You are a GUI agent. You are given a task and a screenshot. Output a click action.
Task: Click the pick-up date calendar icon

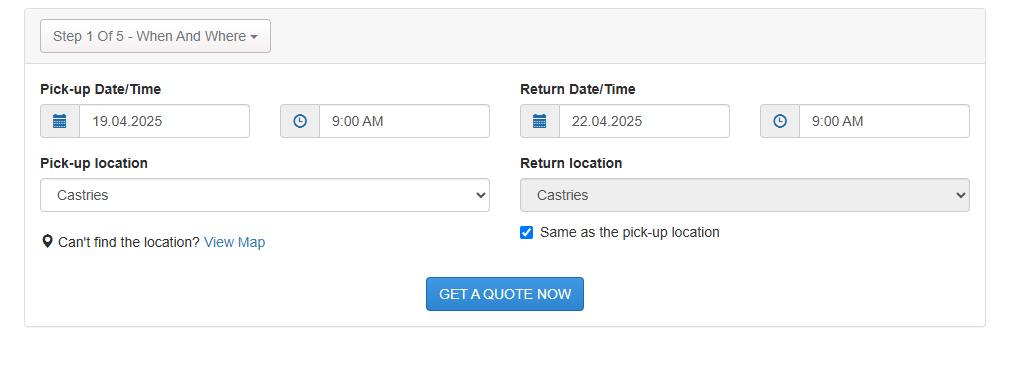click(x=60, y=121)
